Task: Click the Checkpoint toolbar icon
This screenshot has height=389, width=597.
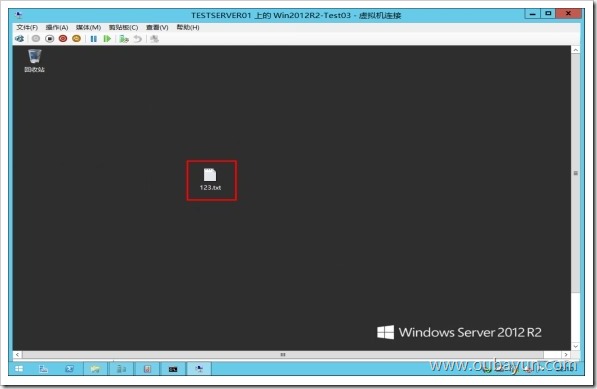Action: click(124, 38)
